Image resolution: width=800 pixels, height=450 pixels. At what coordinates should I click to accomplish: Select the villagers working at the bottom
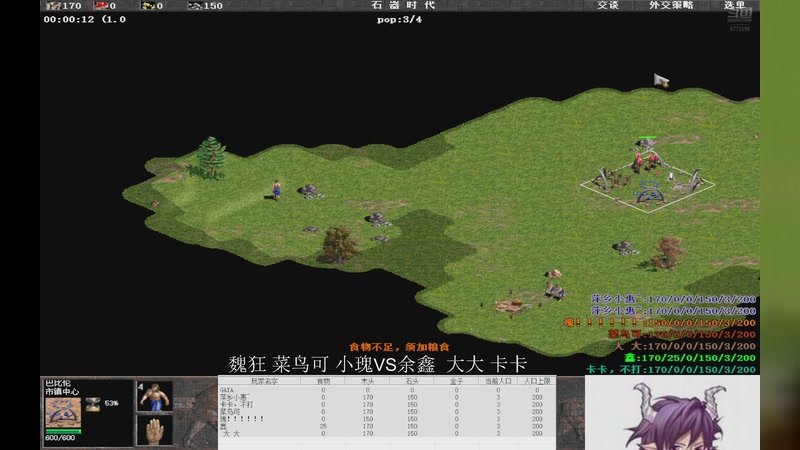[554, 291]
